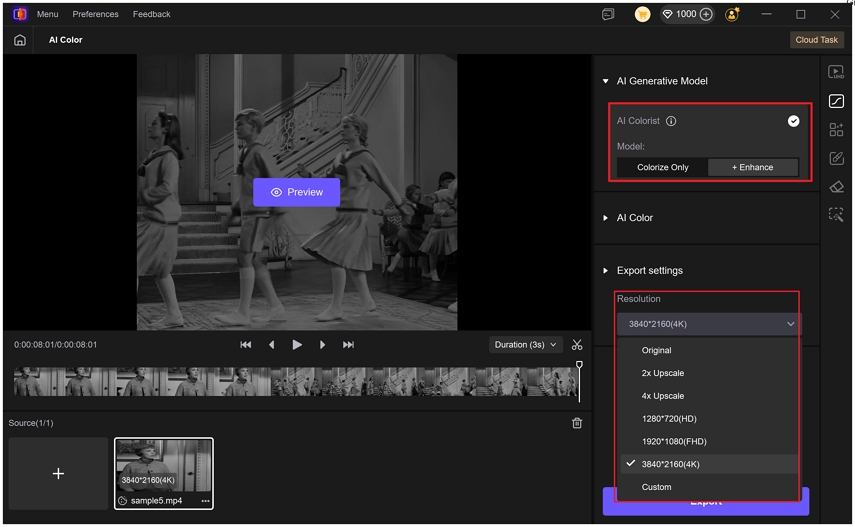The image size is (855, 527).
Task: Select the eraser tool in right sidebar
Action: tap(836, 186)
